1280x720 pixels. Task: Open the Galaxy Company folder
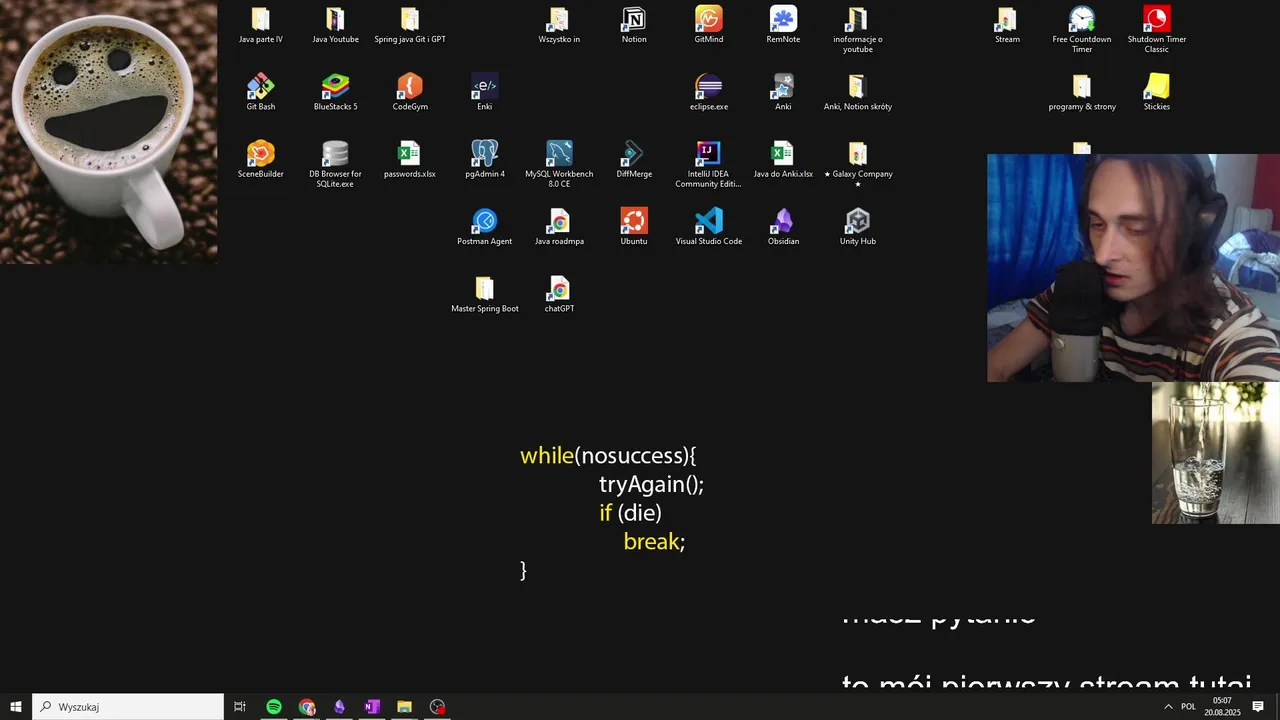tap(858, 164)
